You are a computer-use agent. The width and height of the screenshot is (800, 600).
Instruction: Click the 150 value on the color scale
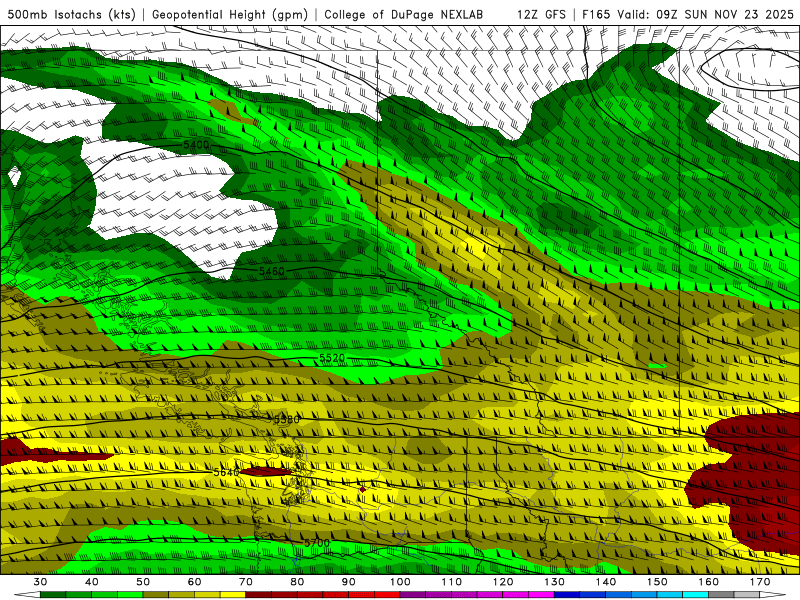(658, 582)
